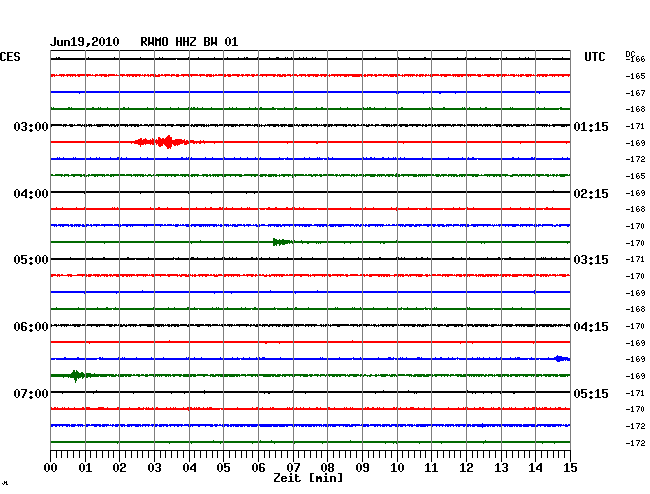Click the 02:15 UTC time label
This screenshot has width=650, height=494.
[591, 194]
